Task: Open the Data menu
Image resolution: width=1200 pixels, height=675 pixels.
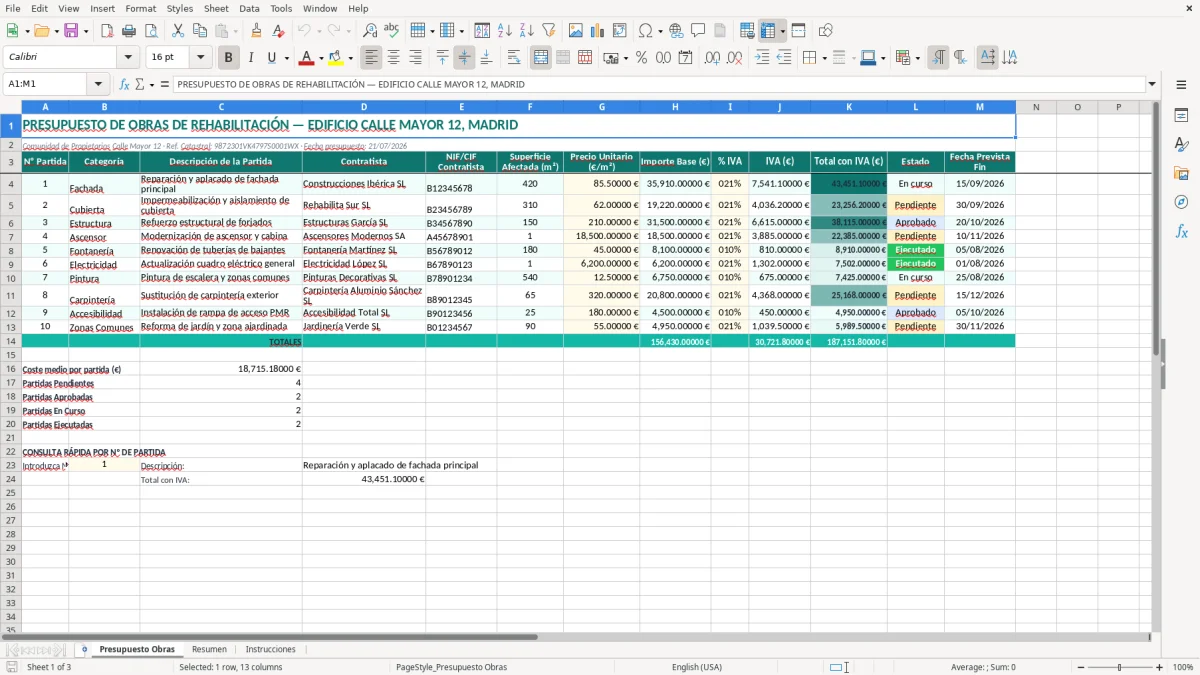Action: click(249, 8)
